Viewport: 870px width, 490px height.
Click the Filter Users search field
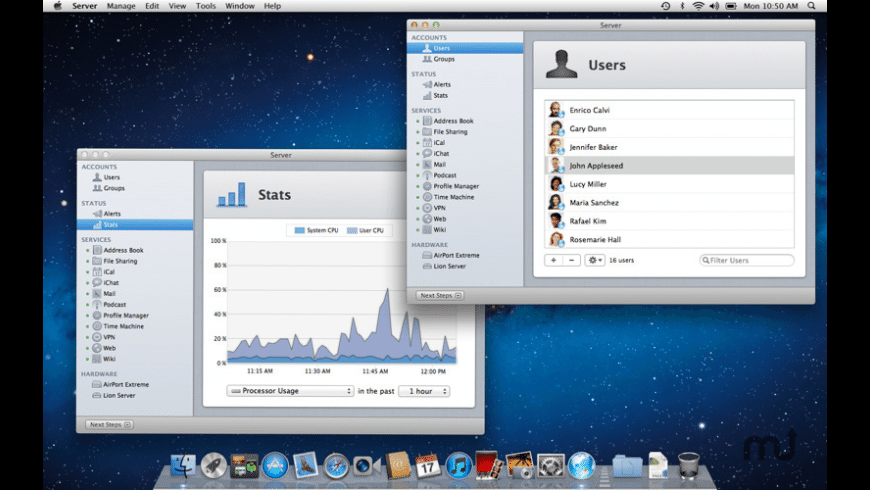(750, 260)
